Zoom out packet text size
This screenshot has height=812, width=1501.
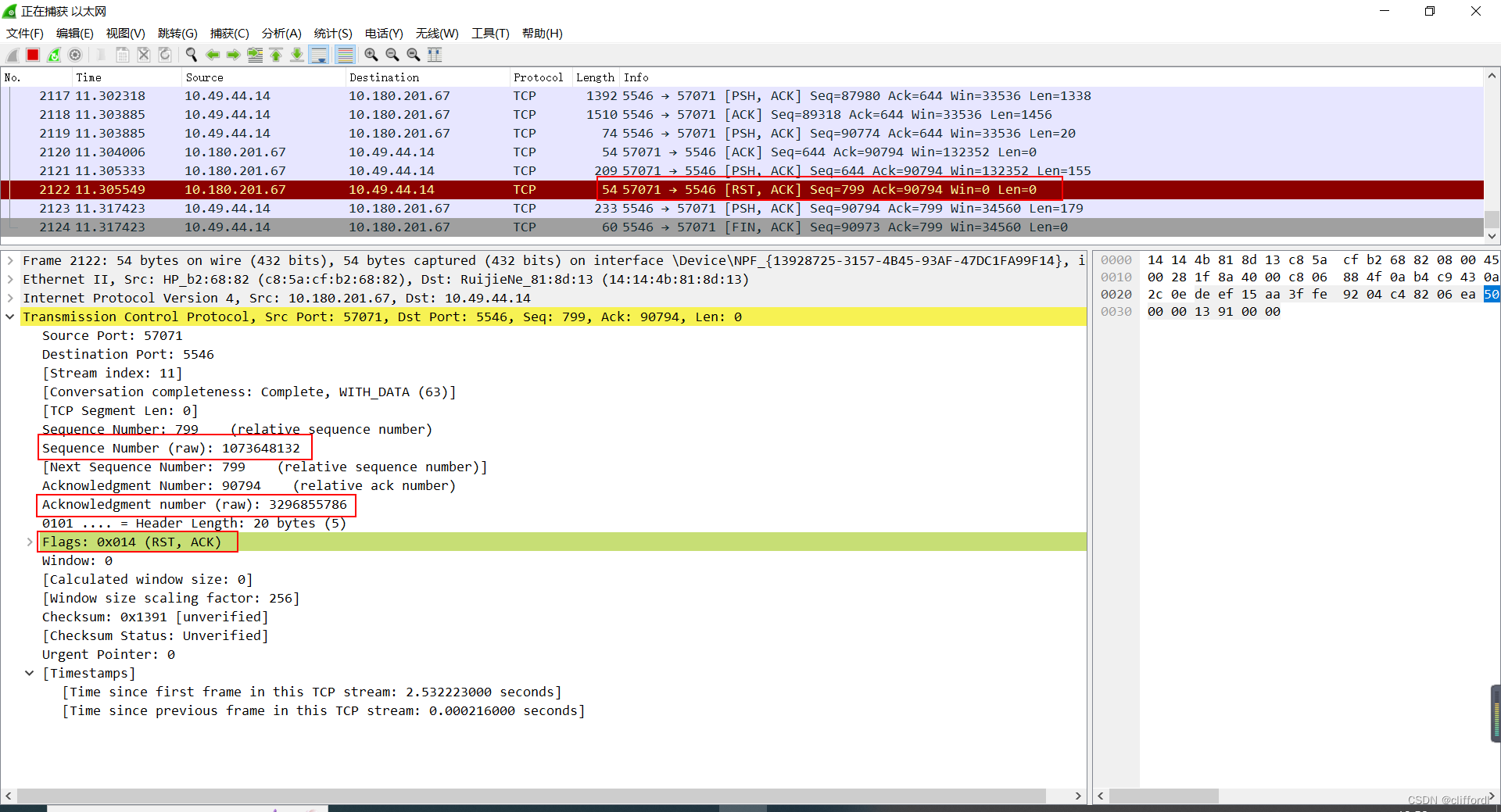pyautogui.click(x=392, y=55)
